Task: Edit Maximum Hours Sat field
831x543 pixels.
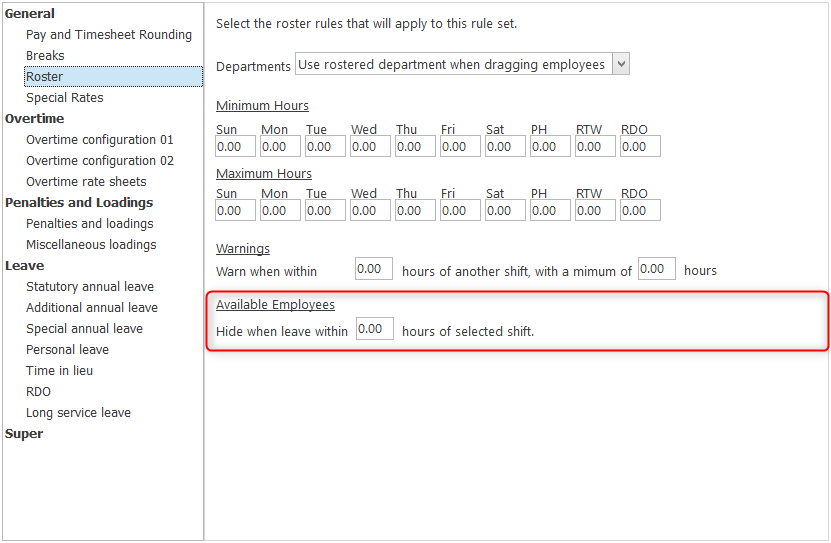Action: (506, 210)
